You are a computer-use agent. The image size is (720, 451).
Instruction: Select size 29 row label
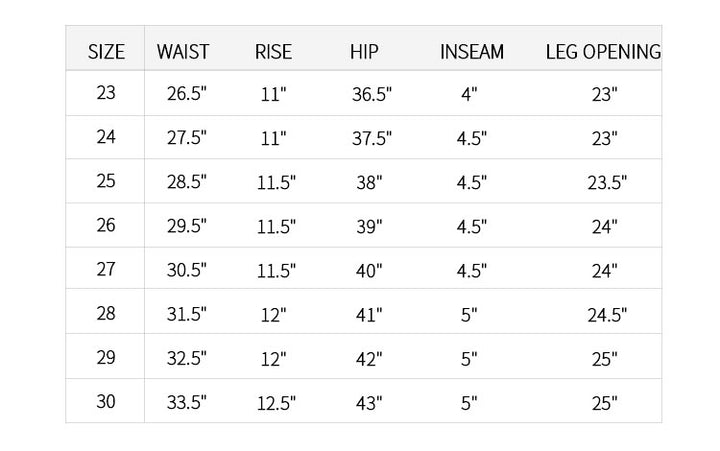106,357
